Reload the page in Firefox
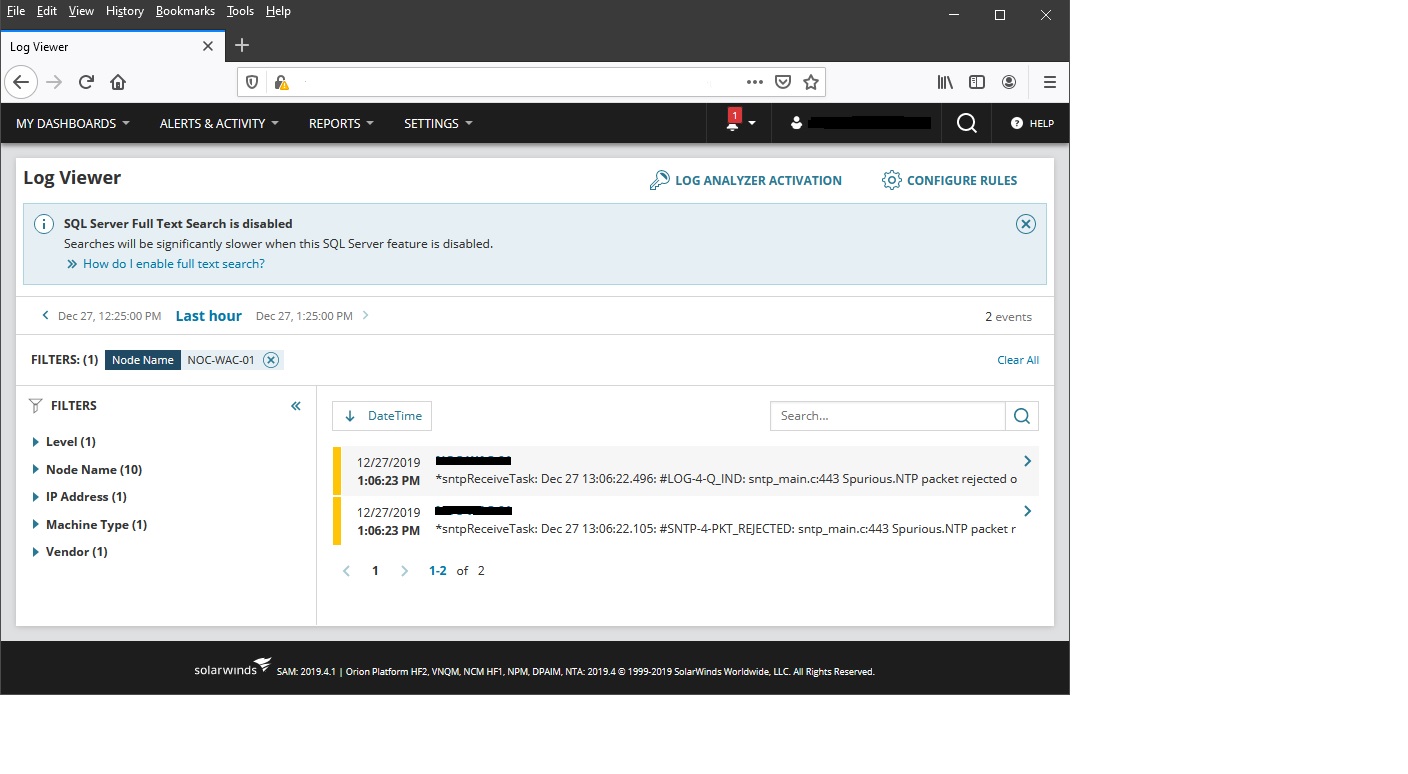This screenshot has height=774, width=1408. click(86, 82)
